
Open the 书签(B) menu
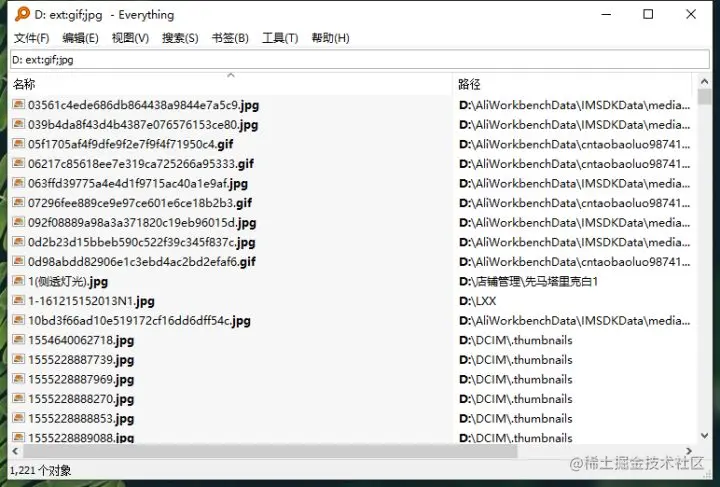point(230,38)
